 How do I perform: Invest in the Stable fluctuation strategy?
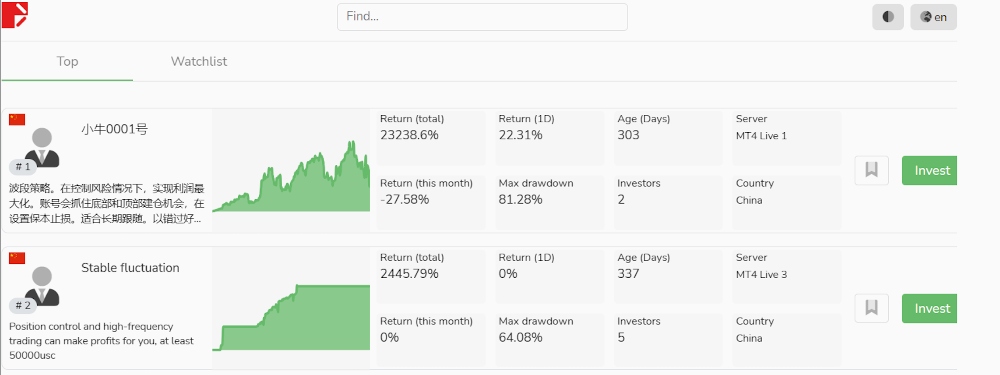point(930,308)
